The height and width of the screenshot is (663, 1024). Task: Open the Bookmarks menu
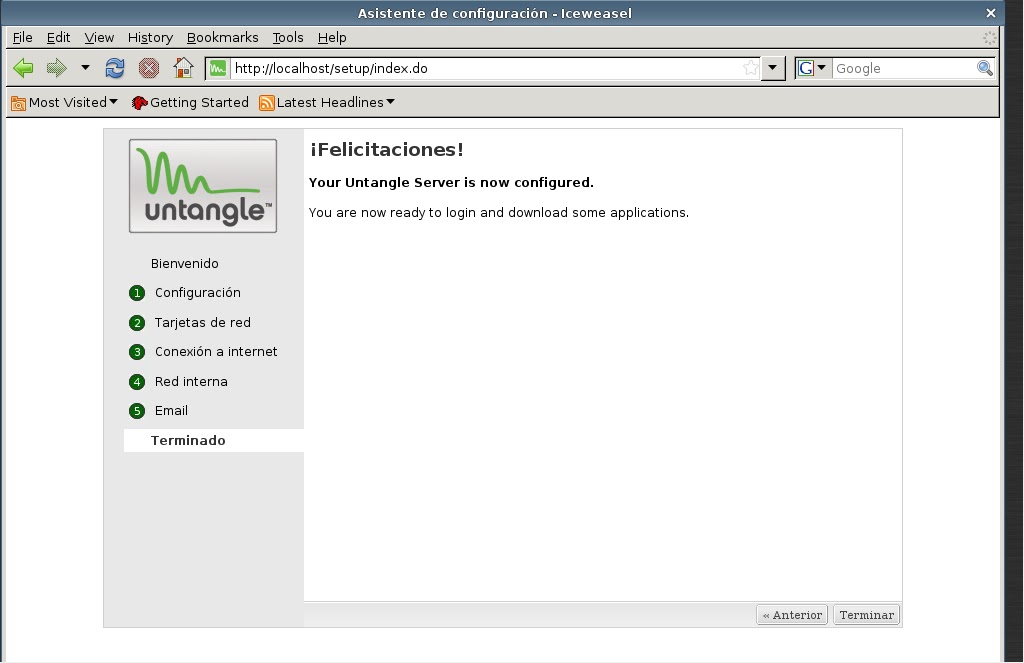coord(222,37)
